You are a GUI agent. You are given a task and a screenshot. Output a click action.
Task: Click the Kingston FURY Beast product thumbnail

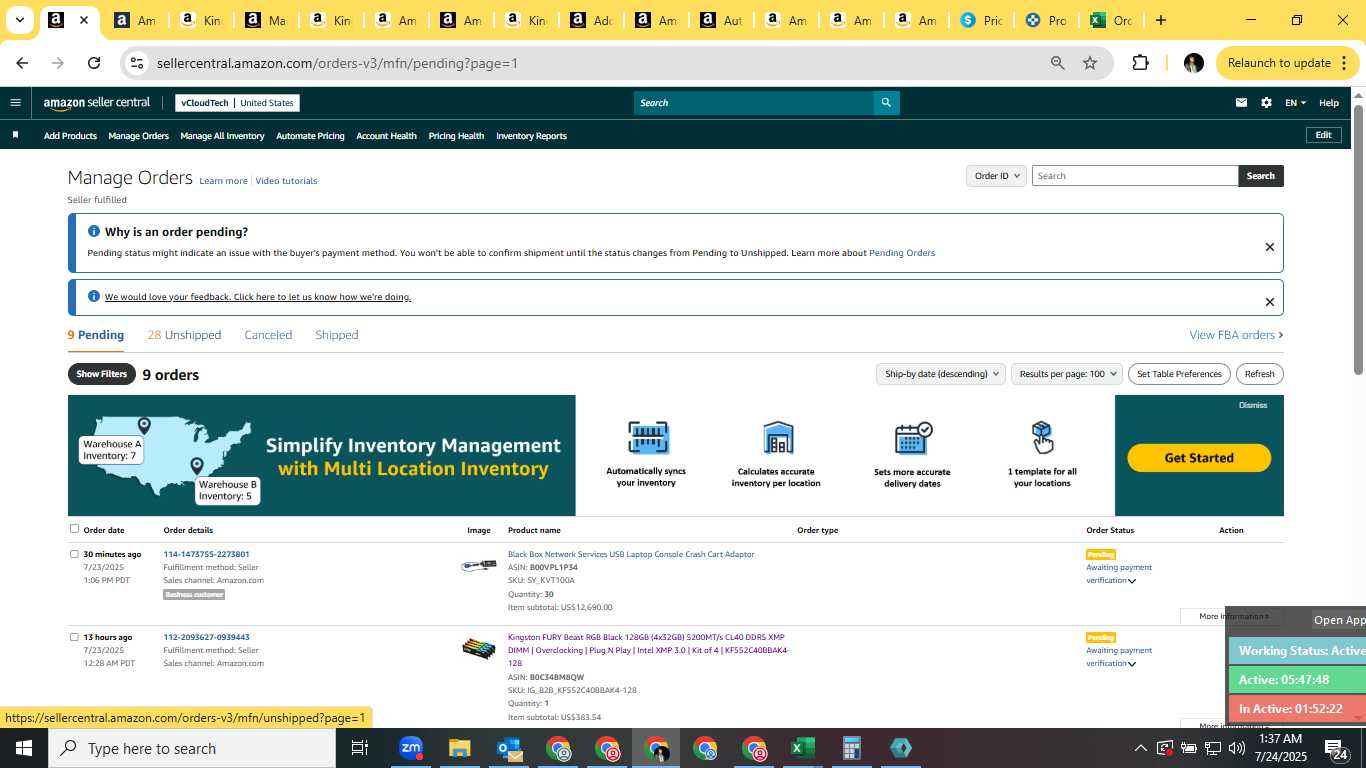coord(479,649)
